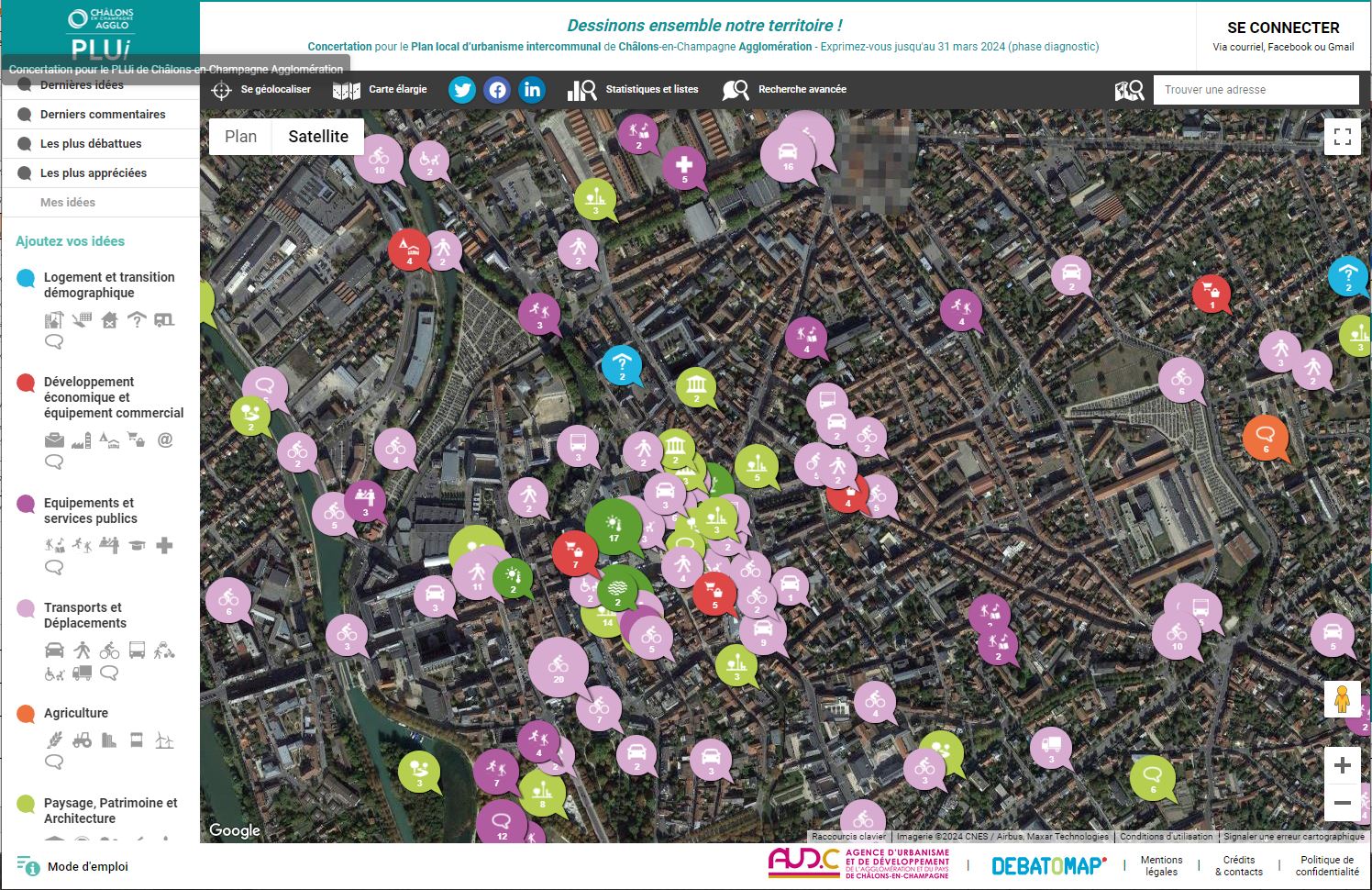Screen dimensions: 1372x890
Task: Expand Paysage, Patrimoine et Architecture category
Action: point(110,810)
